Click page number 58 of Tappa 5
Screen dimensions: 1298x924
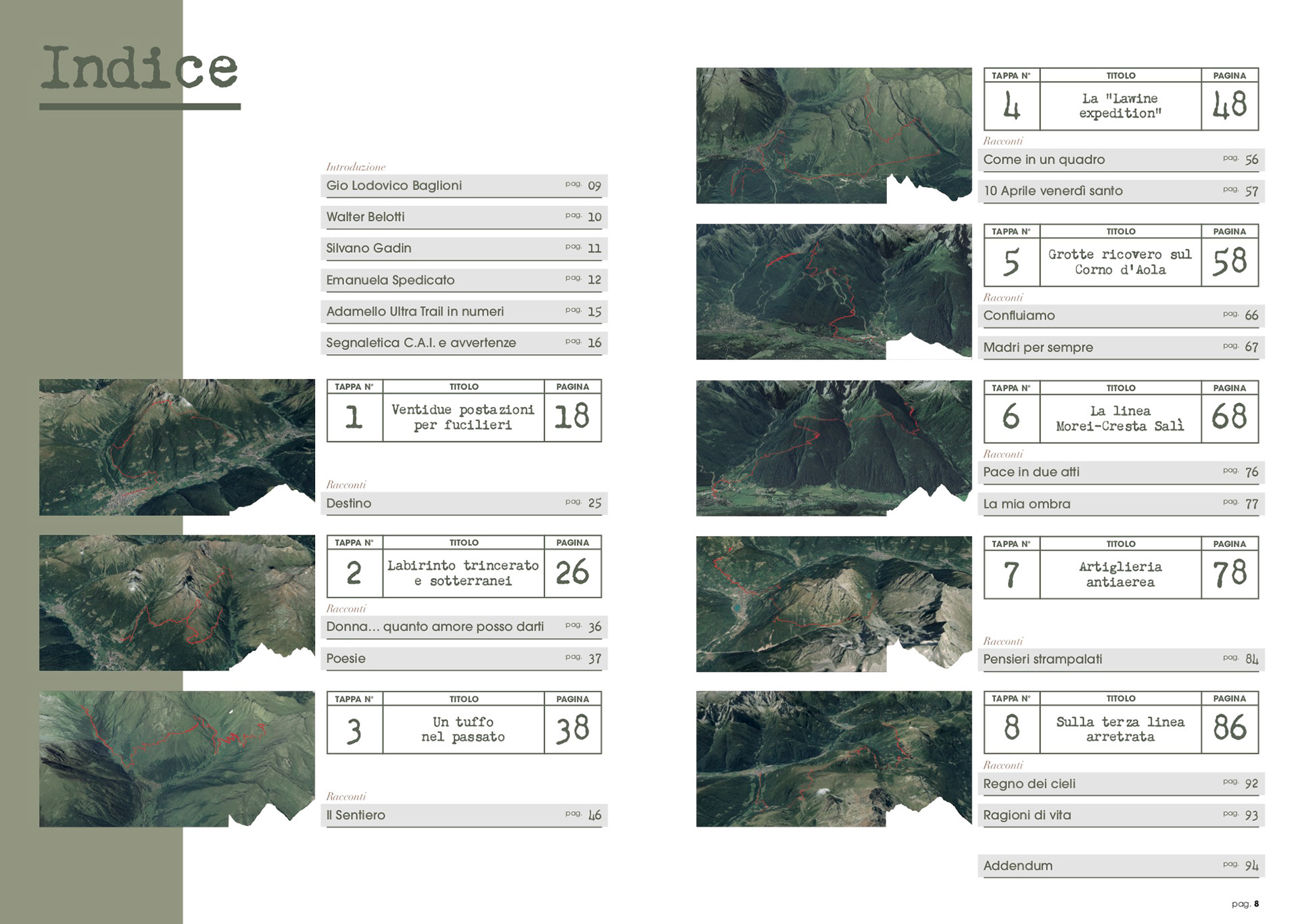tap(1230, 262)
